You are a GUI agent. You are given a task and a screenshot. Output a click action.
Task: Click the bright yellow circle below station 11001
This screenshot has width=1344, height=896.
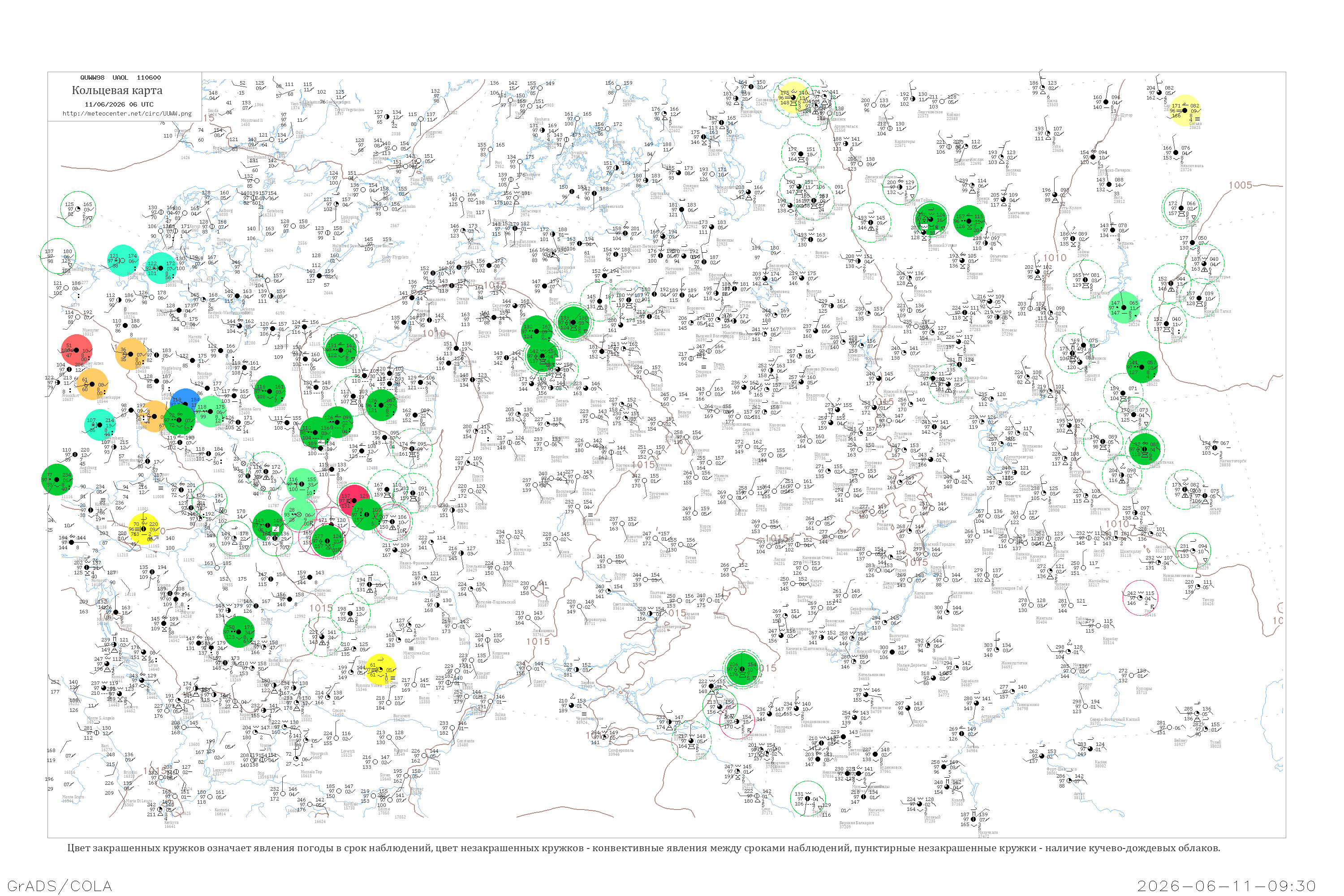point(143,529)
